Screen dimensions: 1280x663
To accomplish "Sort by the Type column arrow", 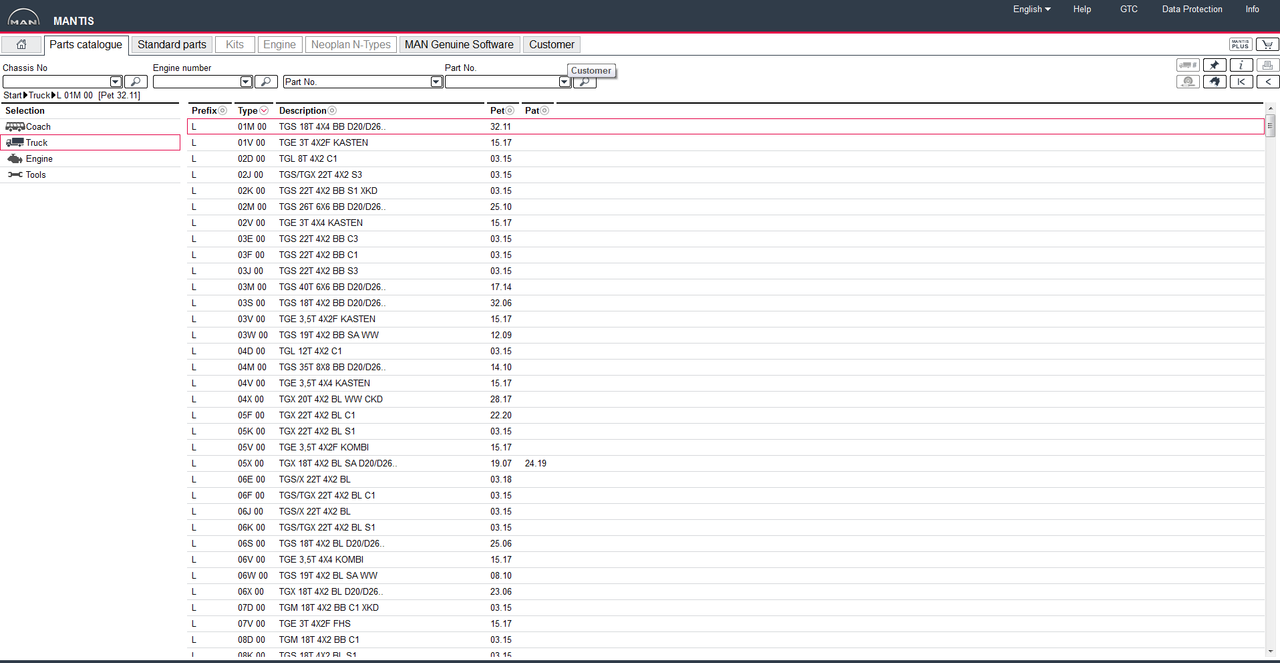I will tap(264, 111).
